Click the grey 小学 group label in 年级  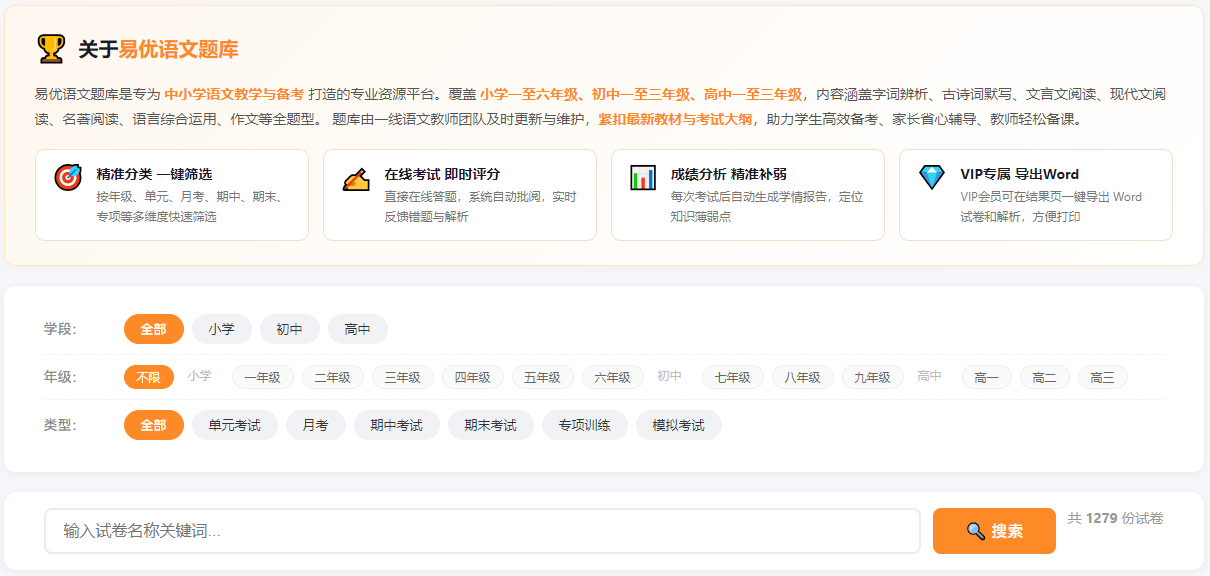(200, 376)
